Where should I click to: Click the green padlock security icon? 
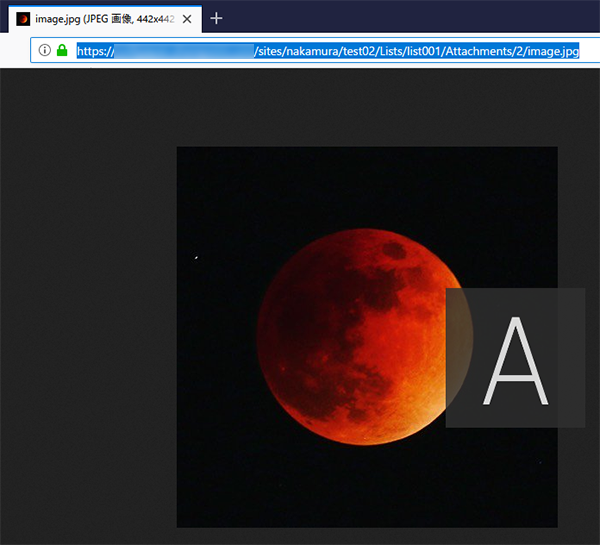pos(62,50)
